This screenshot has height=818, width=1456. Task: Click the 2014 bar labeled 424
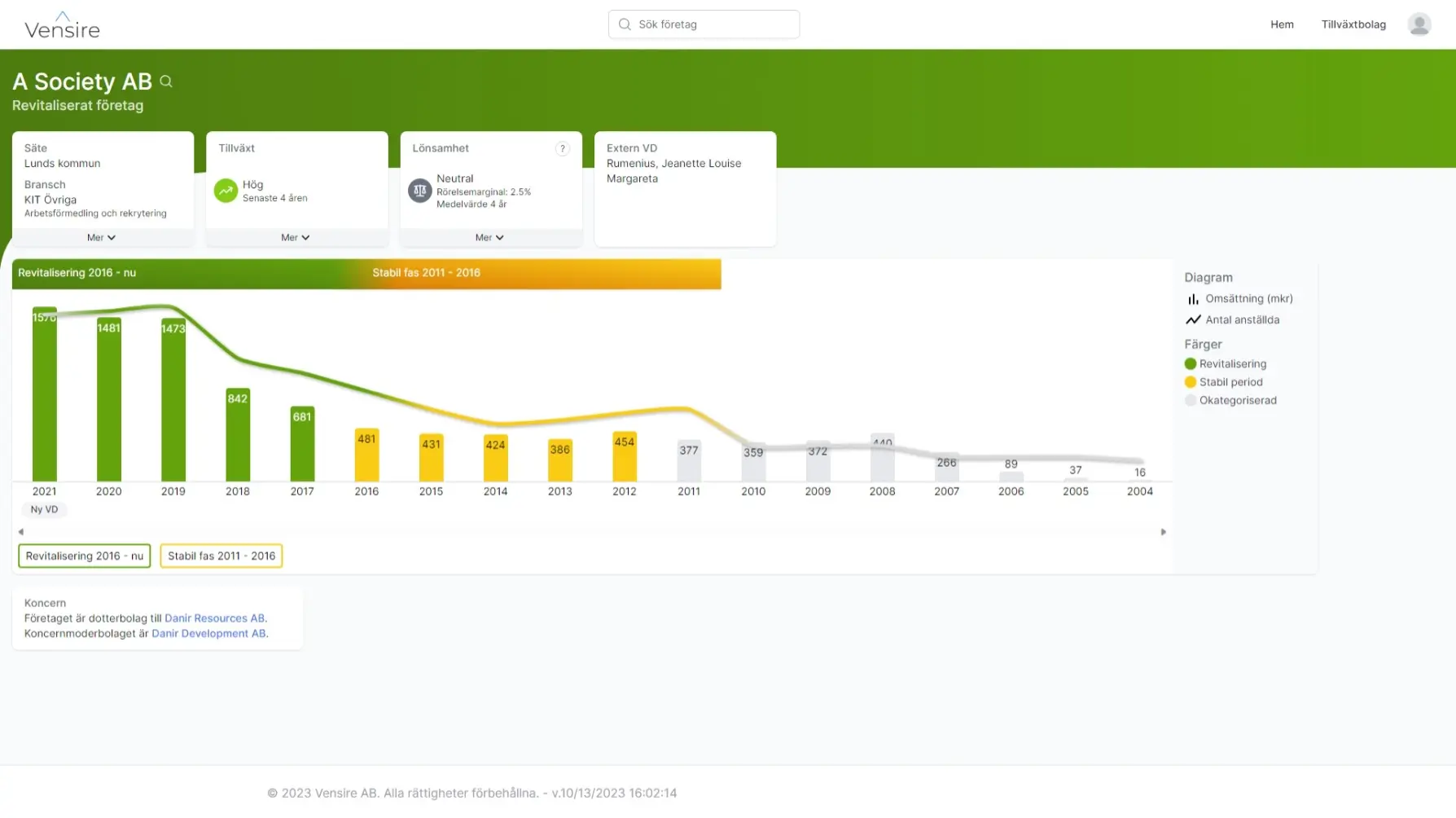pos(496,458)
